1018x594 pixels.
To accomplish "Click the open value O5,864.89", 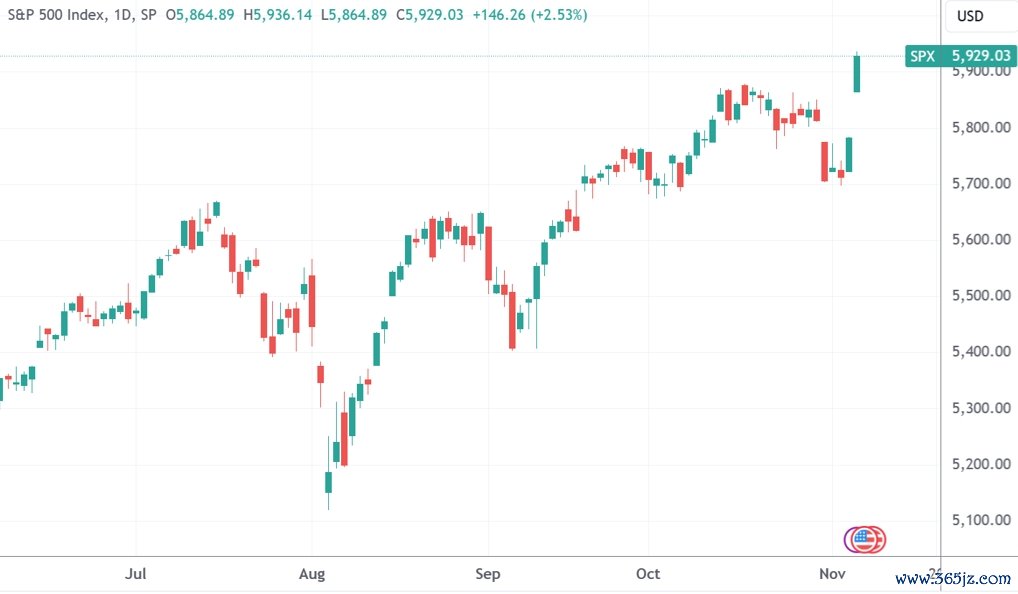I will pyautogui.click(x=200, y=15).
